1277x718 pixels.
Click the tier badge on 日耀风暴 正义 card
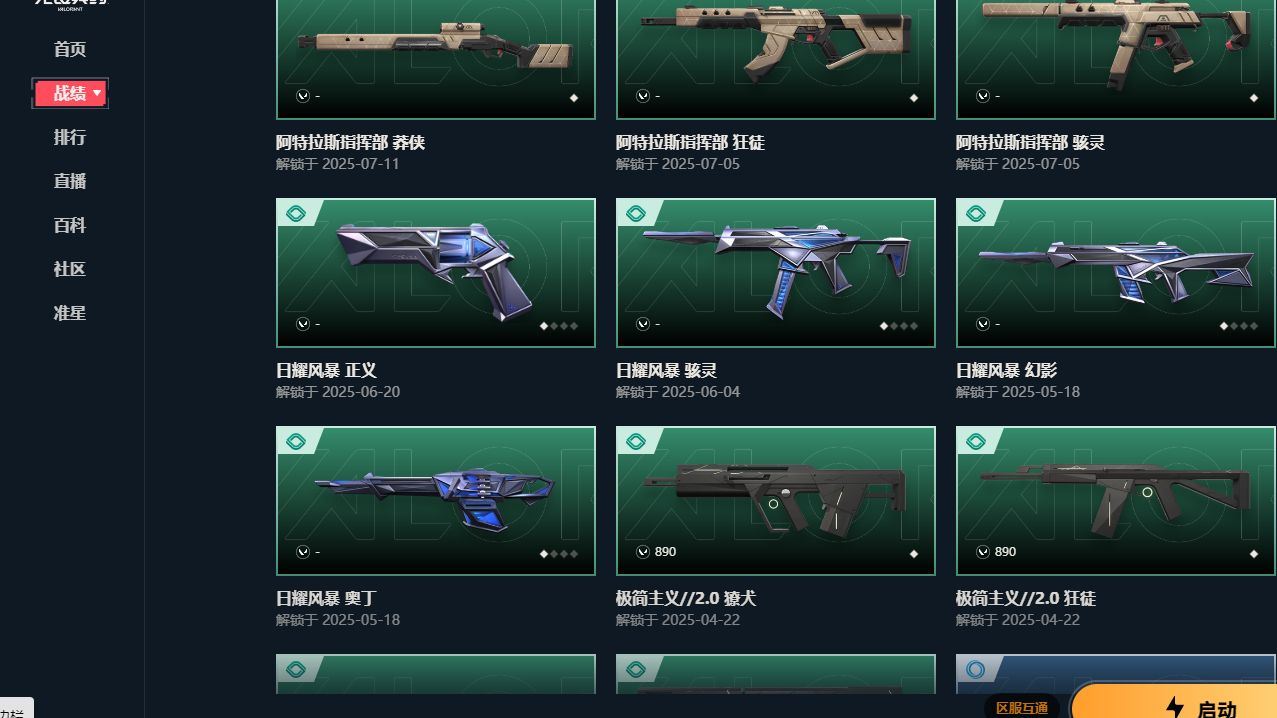coord(296,213)
